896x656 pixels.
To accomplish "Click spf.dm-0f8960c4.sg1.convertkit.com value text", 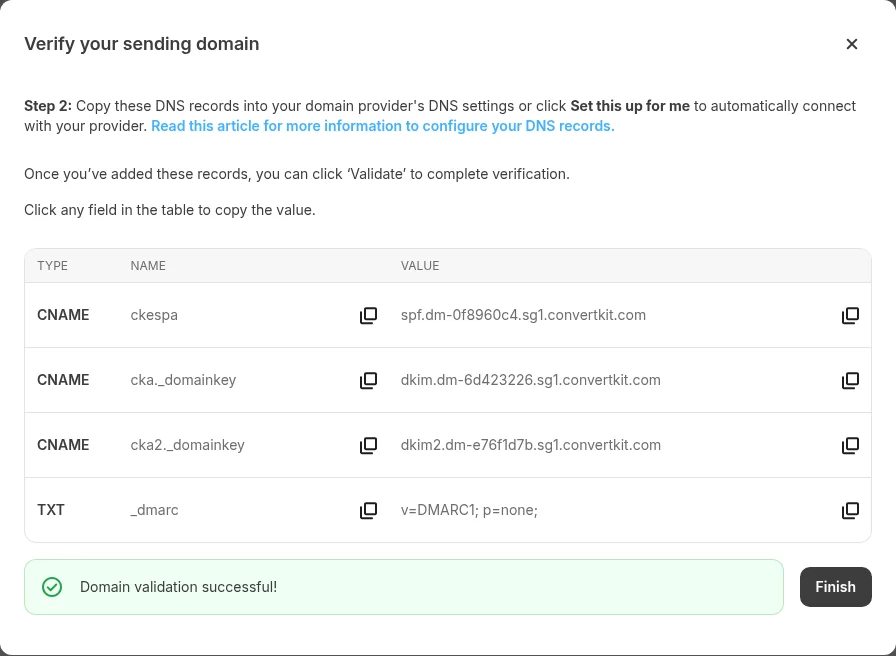I will coord(523,315).
